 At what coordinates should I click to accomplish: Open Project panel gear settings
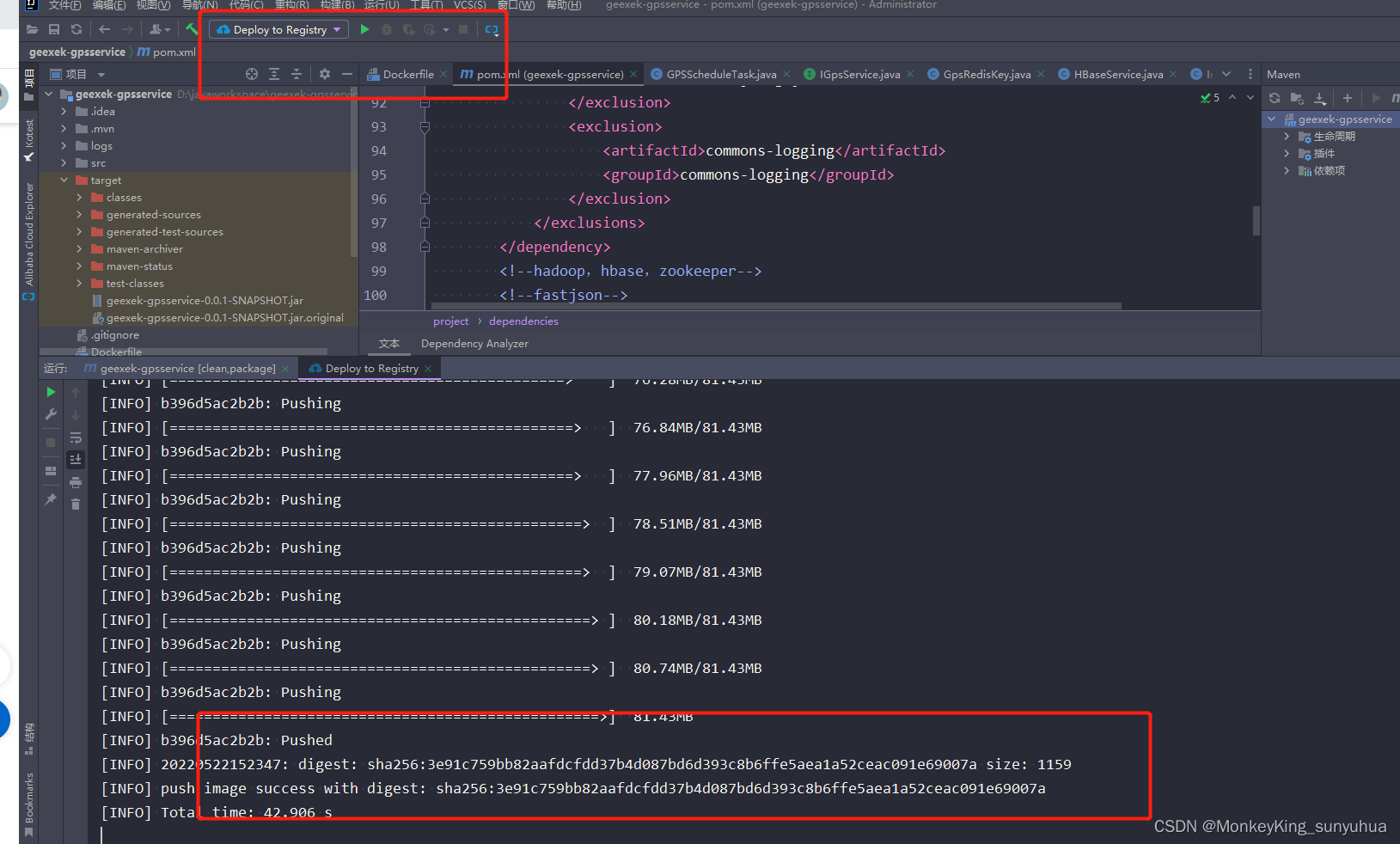pos(325,74)
